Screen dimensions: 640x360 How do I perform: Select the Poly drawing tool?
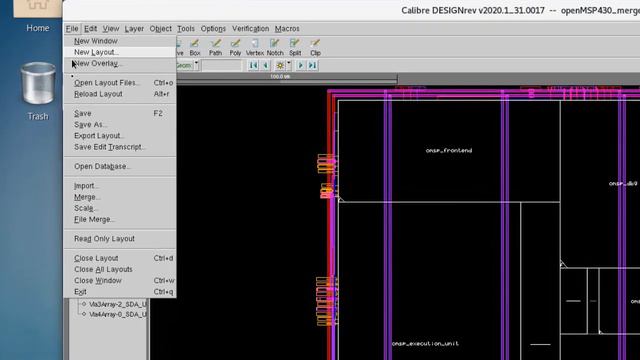235,47
